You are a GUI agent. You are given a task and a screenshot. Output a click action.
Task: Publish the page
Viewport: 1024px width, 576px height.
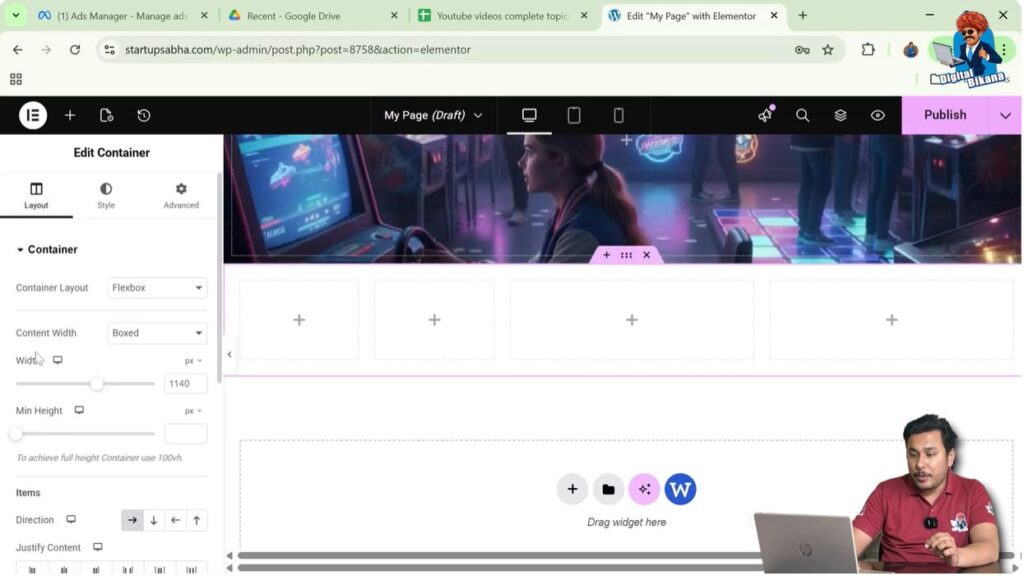tap(943, 115)
